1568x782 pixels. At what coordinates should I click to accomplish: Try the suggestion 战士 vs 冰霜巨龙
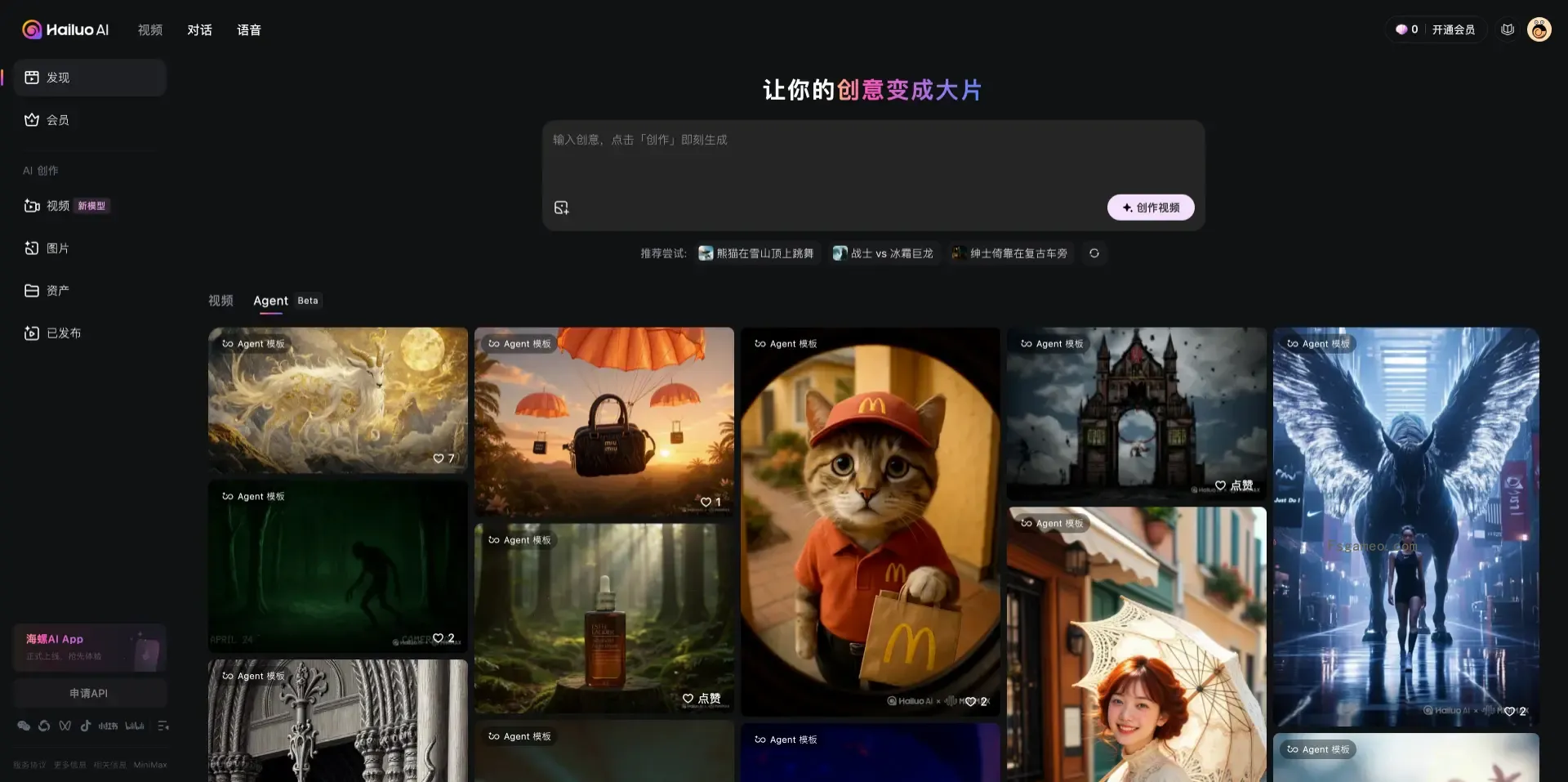883,253
